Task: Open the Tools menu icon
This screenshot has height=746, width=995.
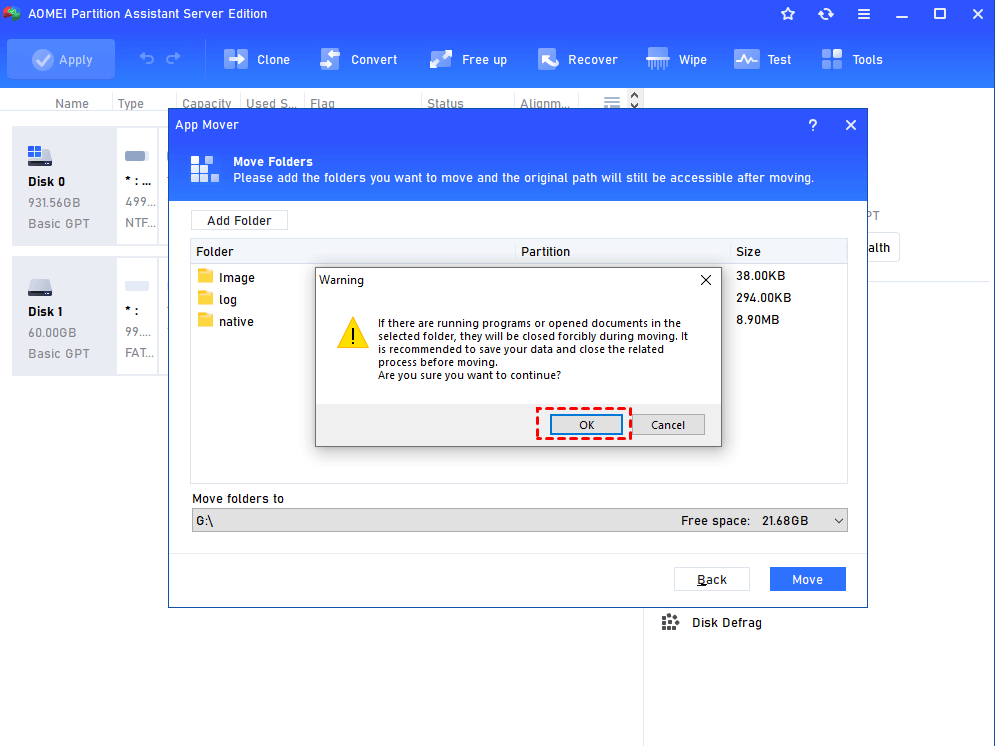Action: click(x=832, y=60)
